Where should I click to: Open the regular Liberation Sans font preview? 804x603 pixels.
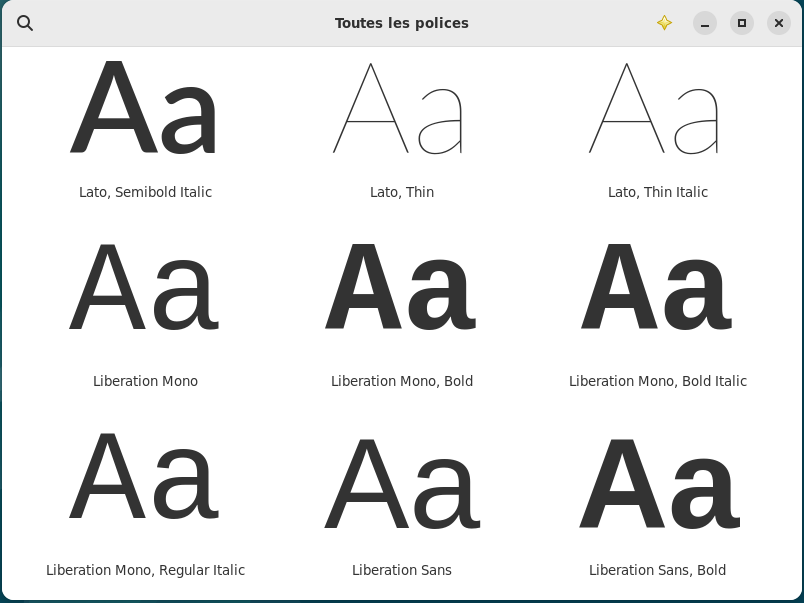[x=401, y=484]
